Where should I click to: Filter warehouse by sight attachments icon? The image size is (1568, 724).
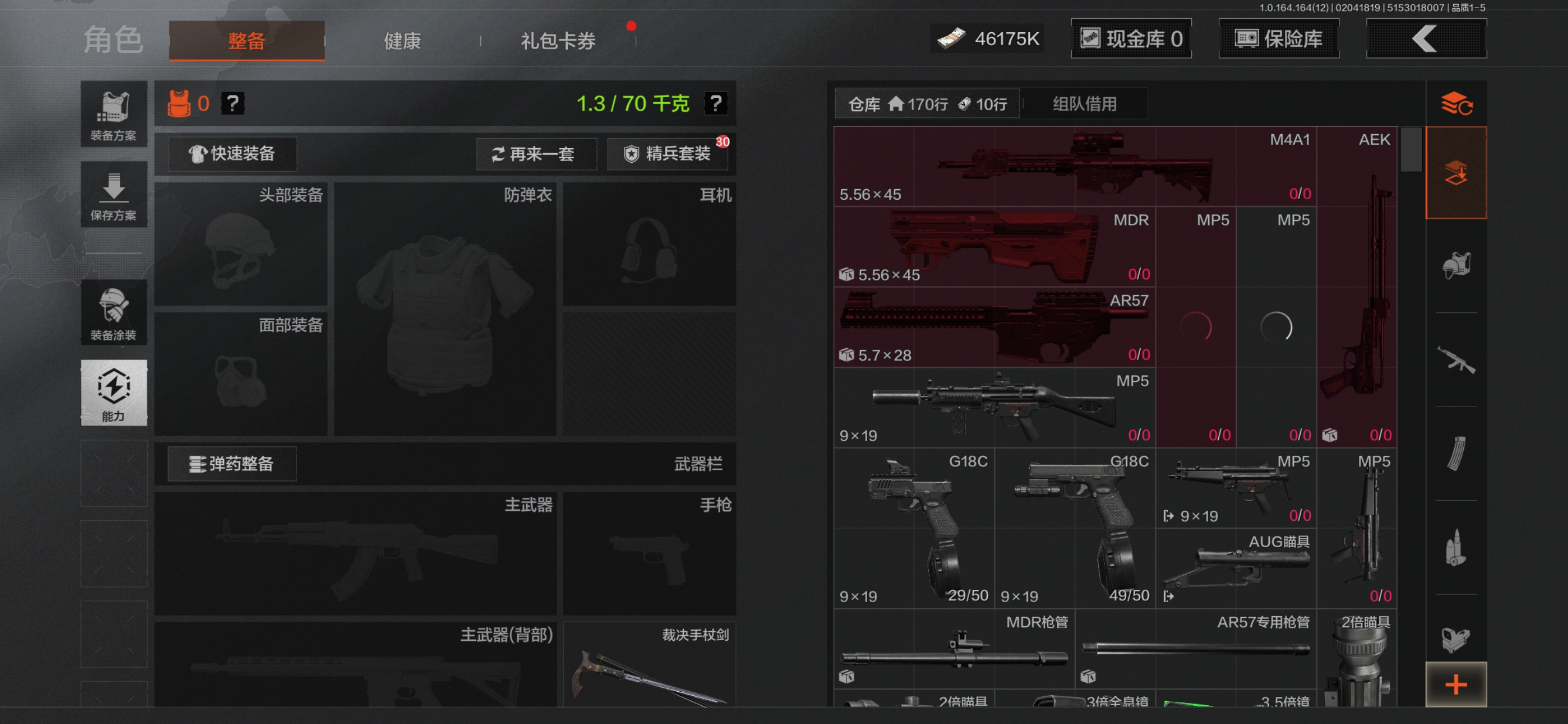tap(1455, 639)
